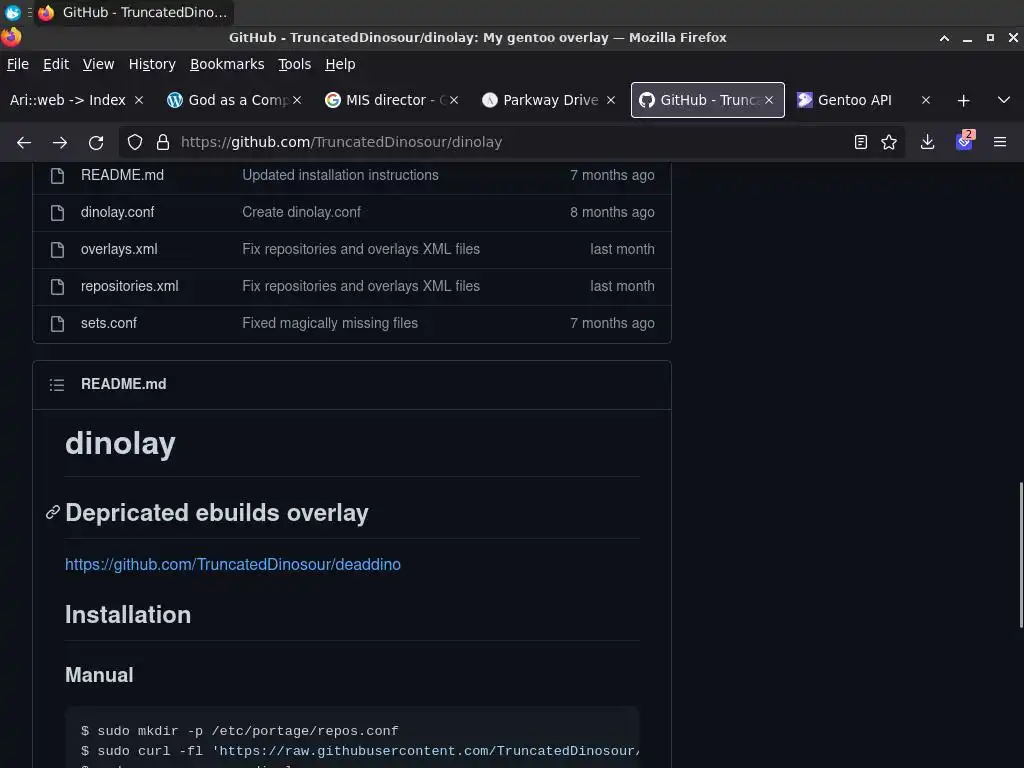Viewport: 1024px width, 768px height.
Task: Open the View menu
Action: pyautogui.click(x=98, y=64)
